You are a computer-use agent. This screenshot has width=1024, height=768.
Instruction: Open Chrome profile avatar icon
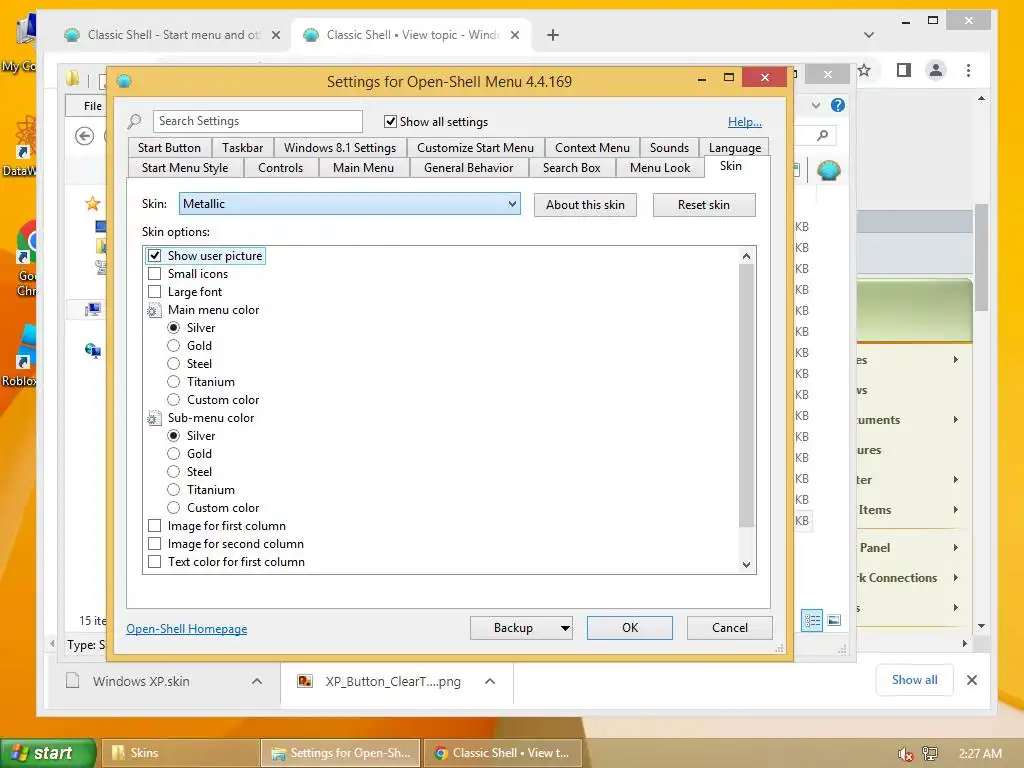tap(936, 70)
